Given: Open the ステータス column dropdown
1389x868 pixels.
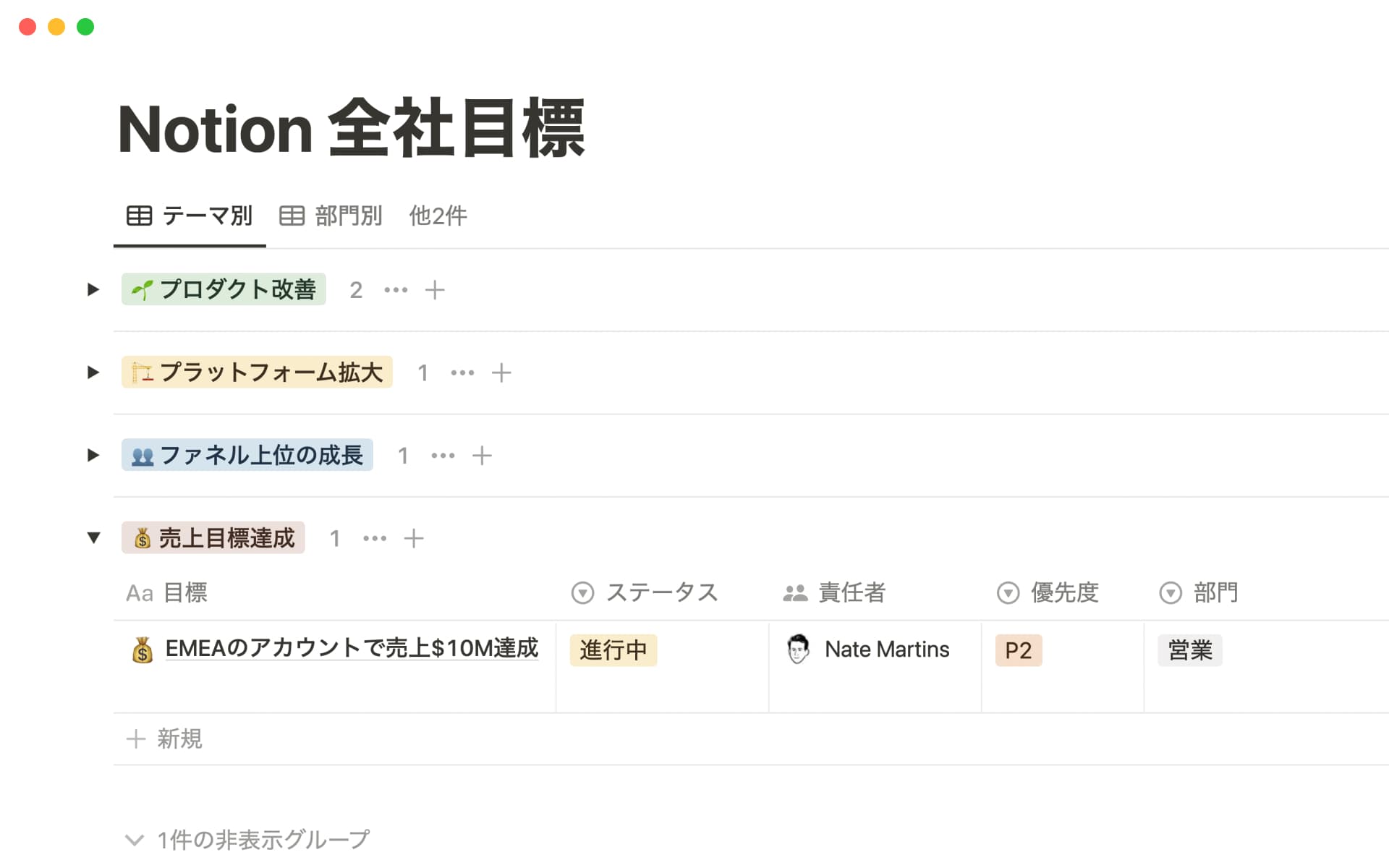Looking at the screenshot, I should point(582,592).
